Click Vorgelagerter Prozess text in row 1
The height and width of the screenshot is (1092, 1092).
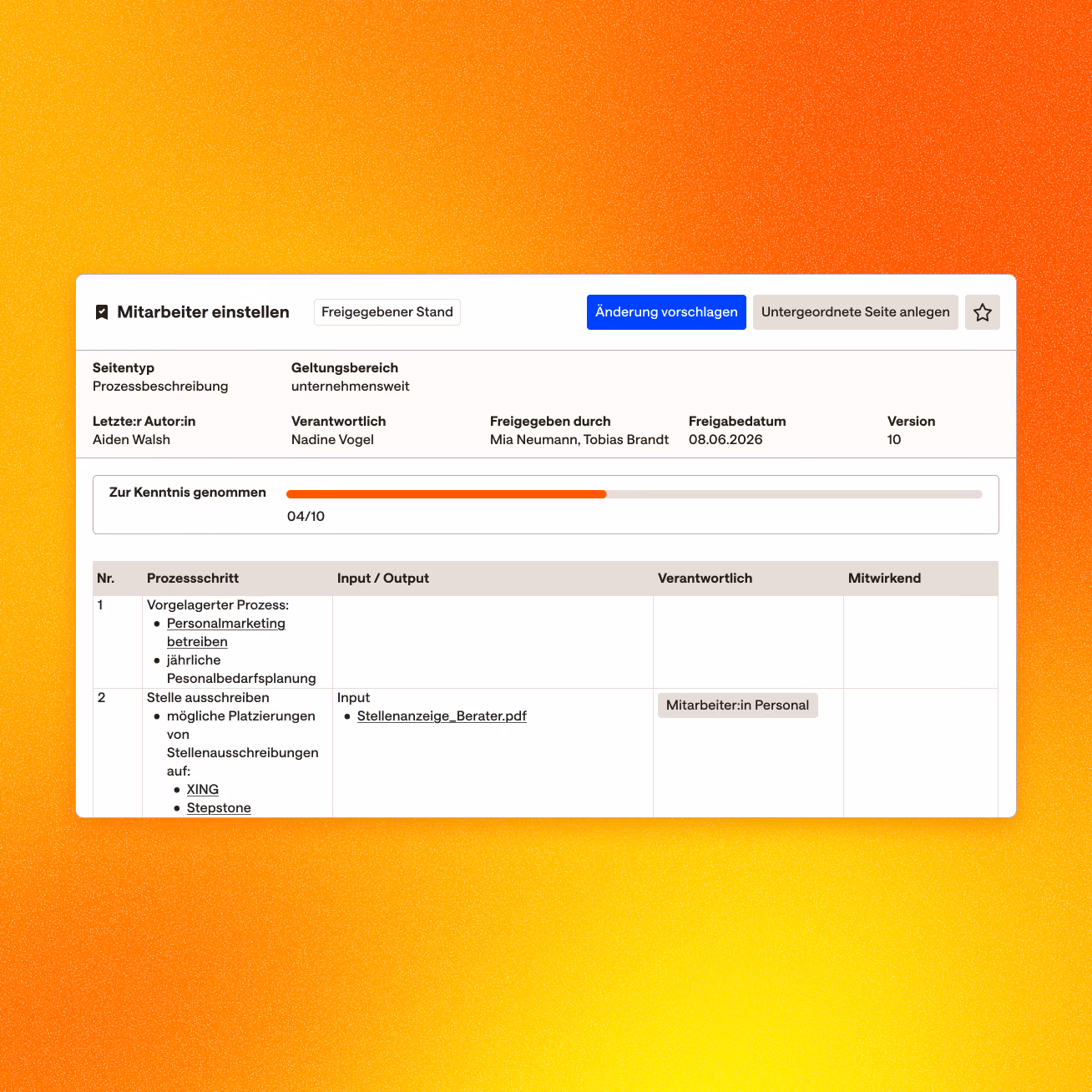coord(218,605)
